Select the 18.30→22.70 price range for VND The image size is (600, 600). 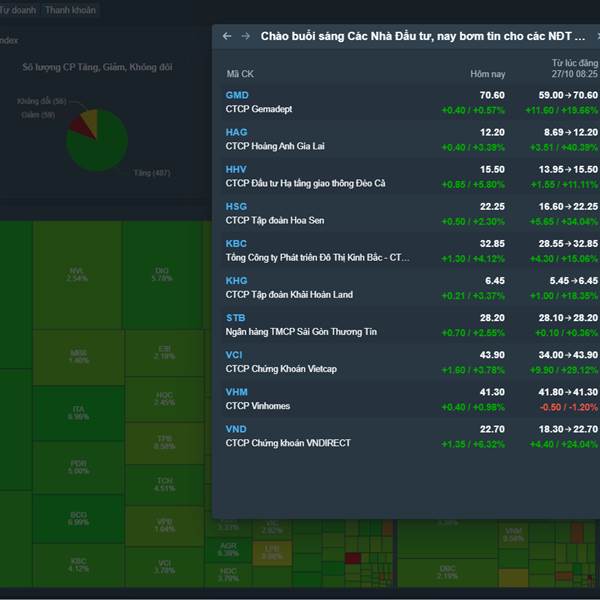coord(568,429)
